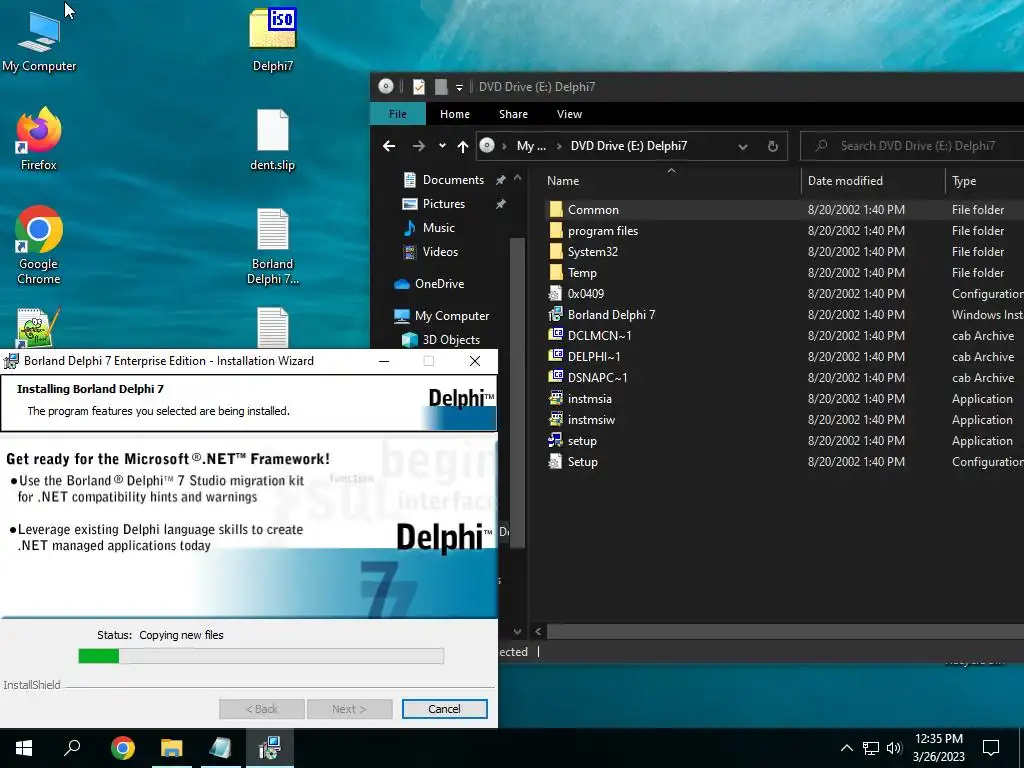Open recent locations dropdown in Explorer

click(442, 146)
